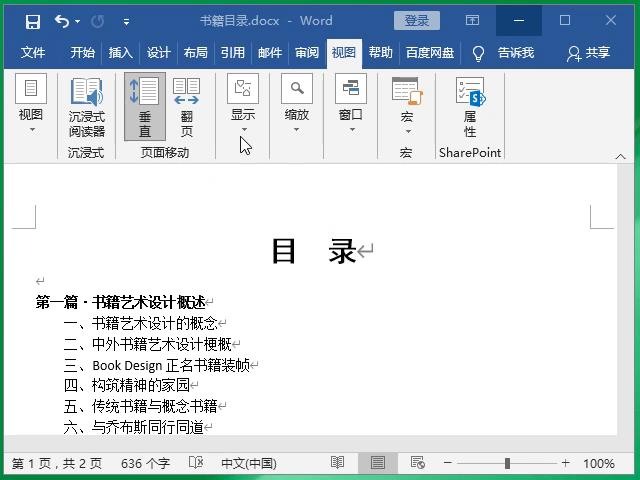Switch to the 布局 tab
The image size is (640, 480).
point(196,53)
